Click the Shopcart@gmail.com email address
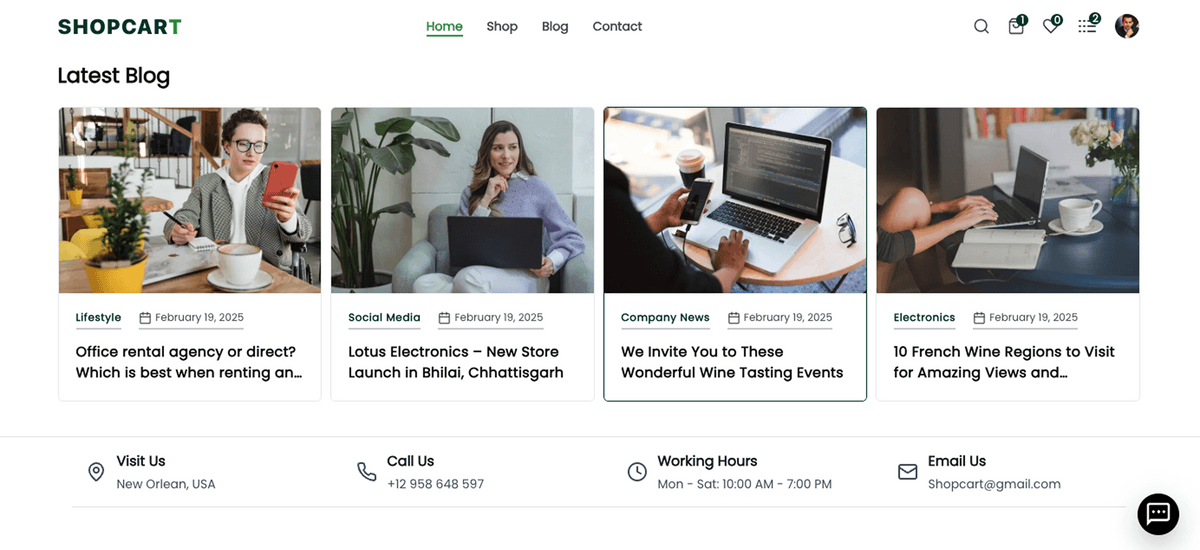Image resolution: width=1200 pixels, height=550 pixels. tap(994, 484)
